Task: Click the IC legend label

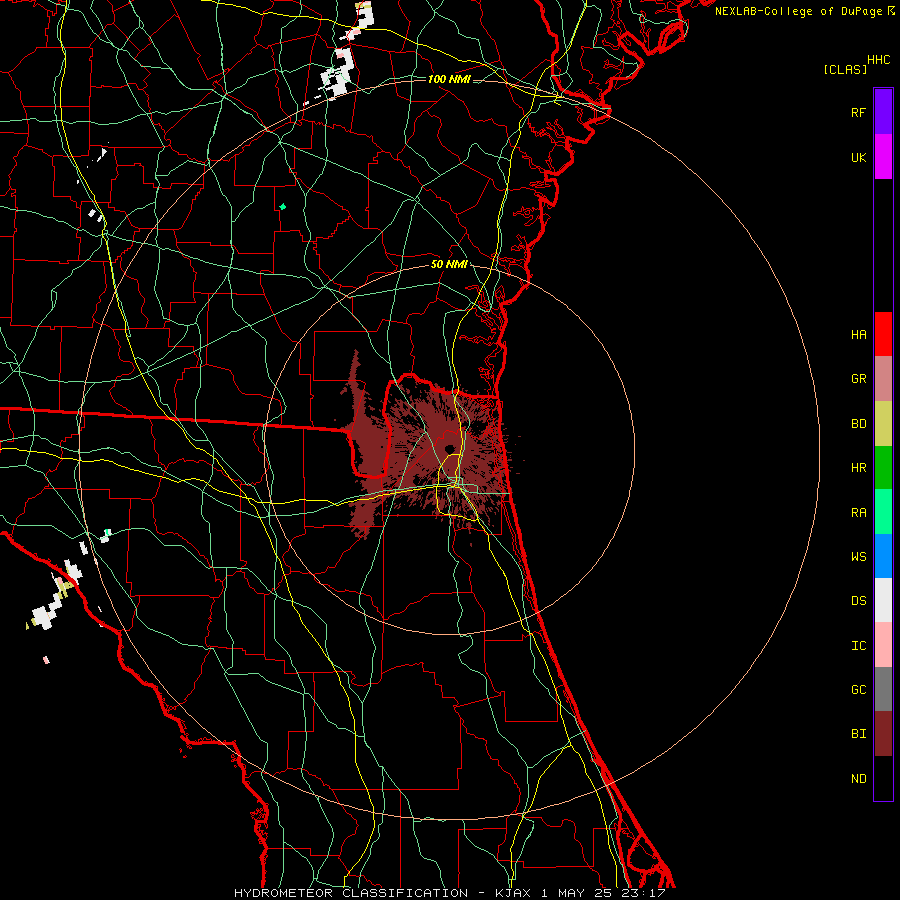Action: pyautogui.click(x=858, y=645)
